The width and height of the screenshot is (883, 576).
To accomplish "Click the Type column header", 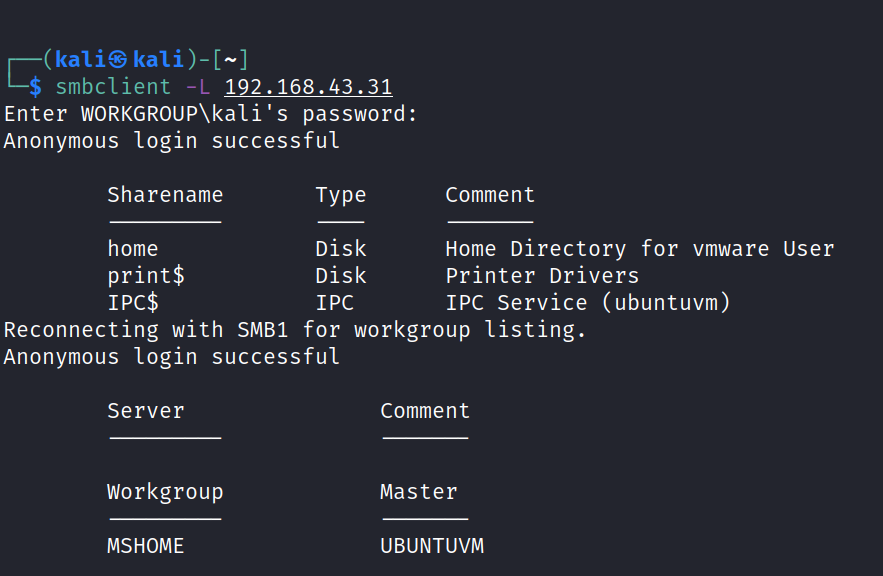I will [x=340, y=195].
